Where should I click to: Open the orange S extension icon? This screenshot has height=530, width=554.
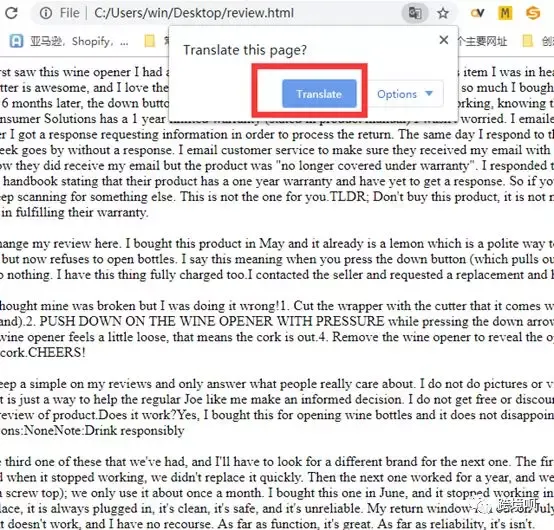pos(533,13)
